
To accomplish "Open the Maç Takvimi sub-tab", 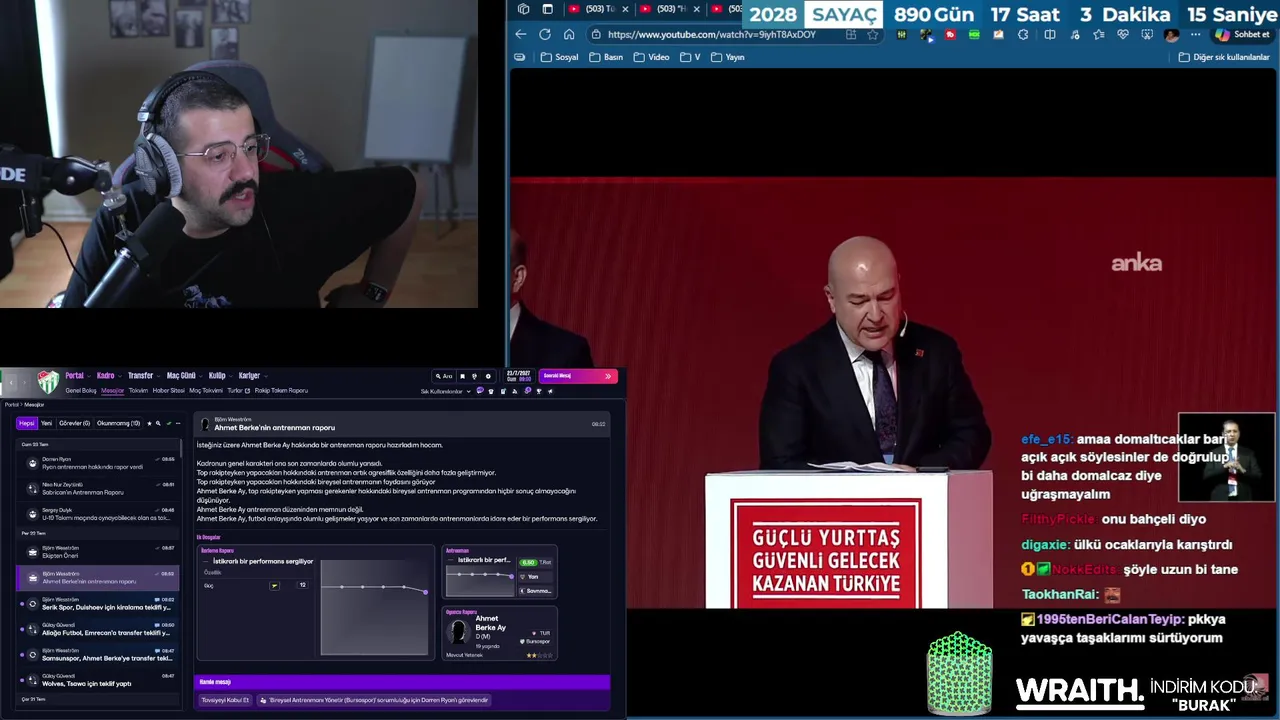I will pyautogui.click(x=206, y=391).
